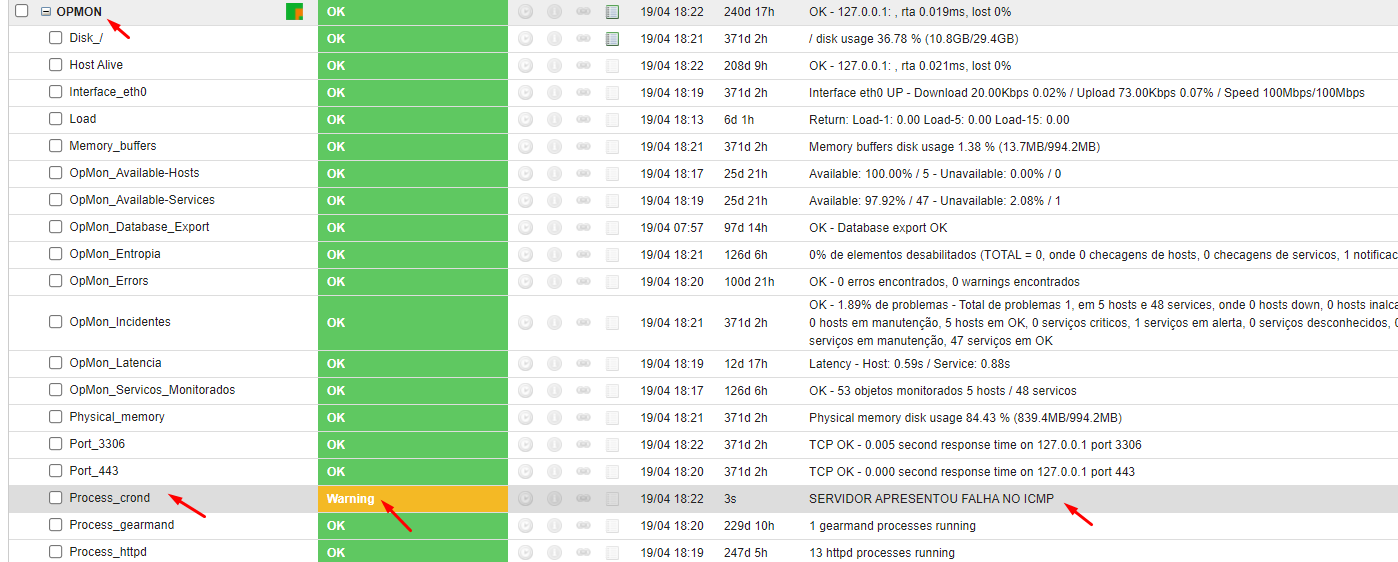The height and width of the screenshot is (562, 1398).
Task: Open the notes icon in the OPMON row
Action: tap(613, 12)
